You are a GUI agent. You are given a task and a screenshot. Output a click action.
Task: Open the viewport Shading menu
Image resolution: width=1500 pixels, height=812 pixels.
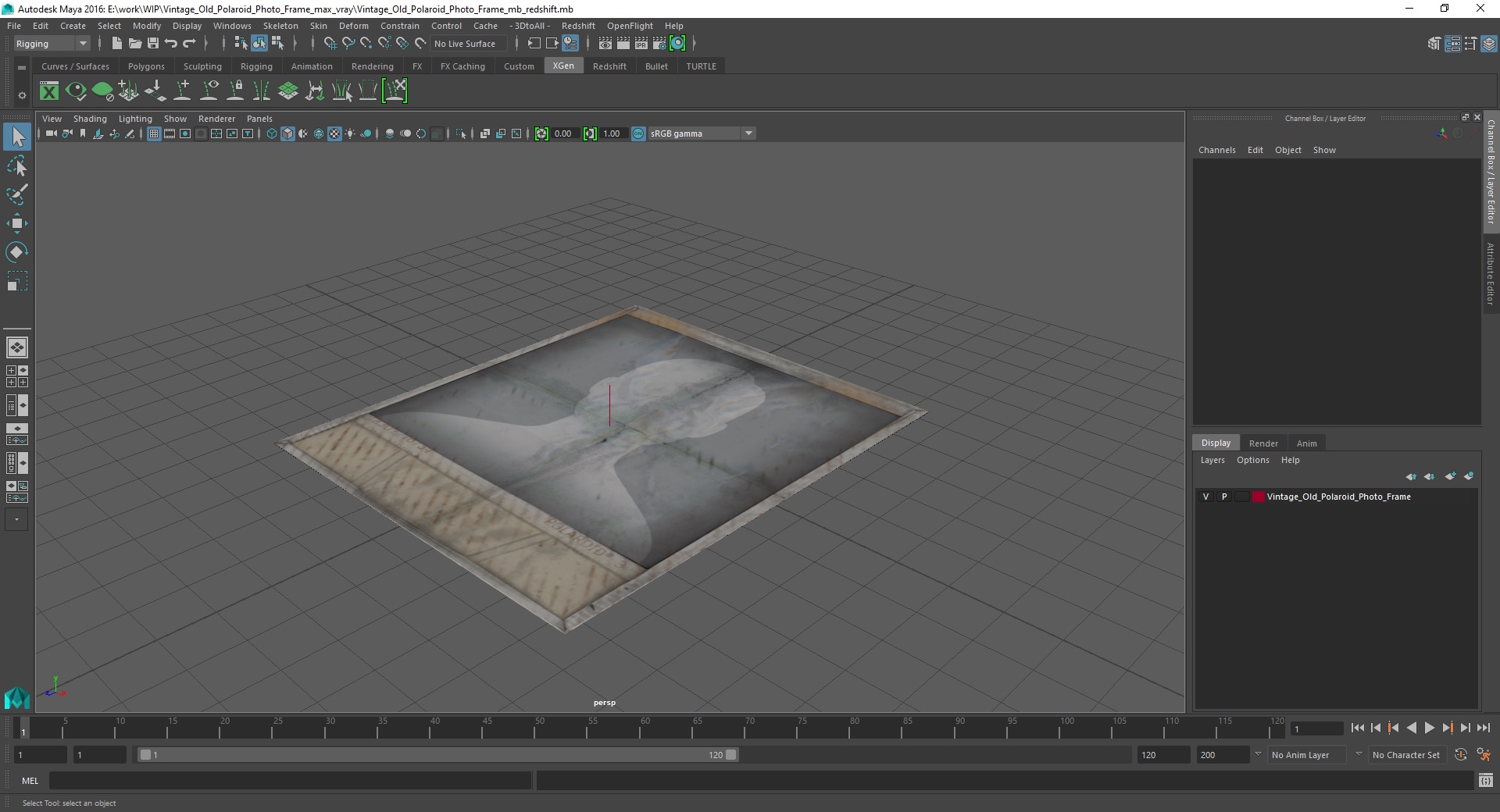[x=90, y=119]
